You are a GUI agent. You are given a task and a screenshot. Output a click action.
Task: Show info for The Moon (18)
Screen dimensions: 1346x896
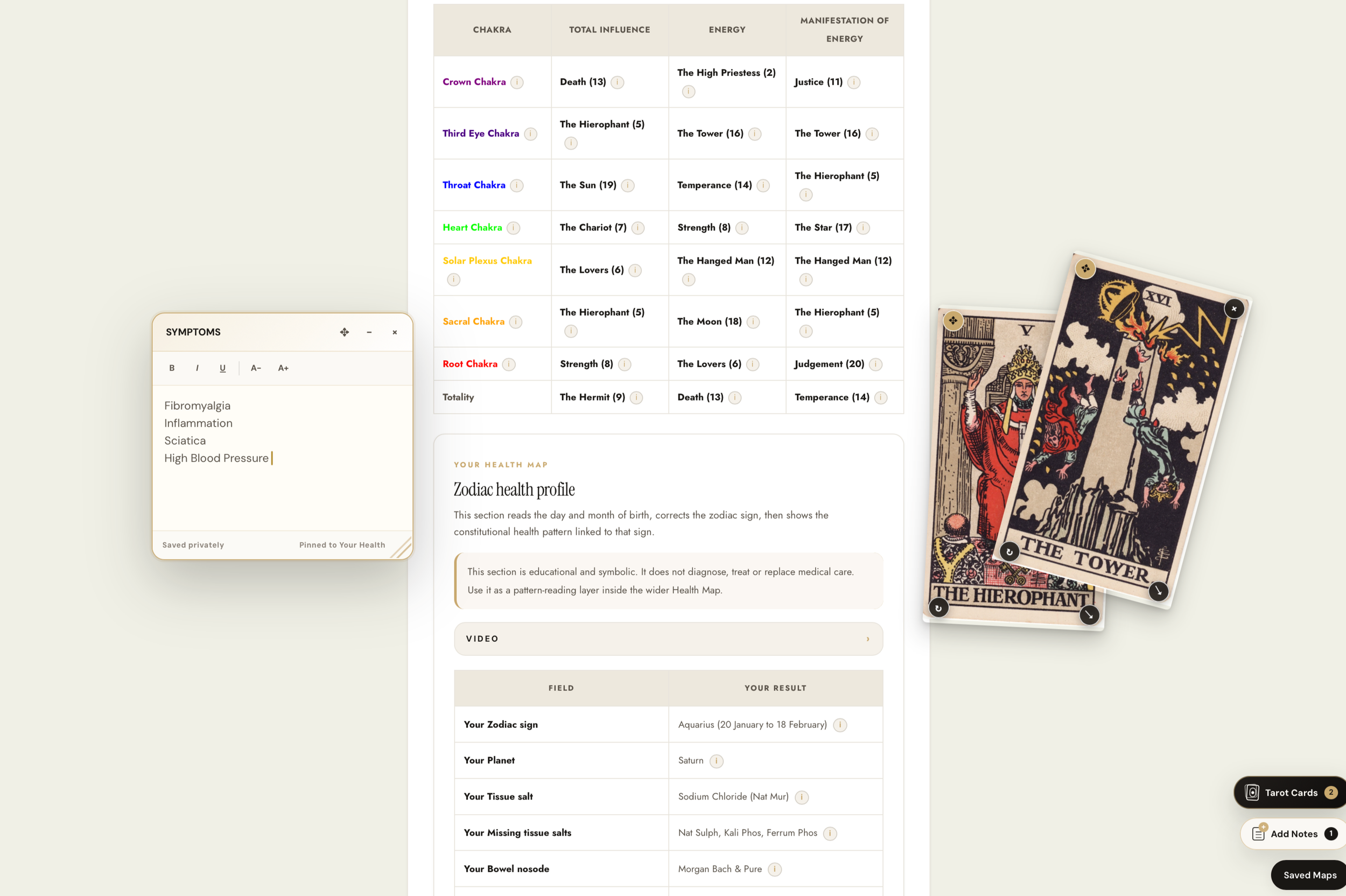click(753, 321)
